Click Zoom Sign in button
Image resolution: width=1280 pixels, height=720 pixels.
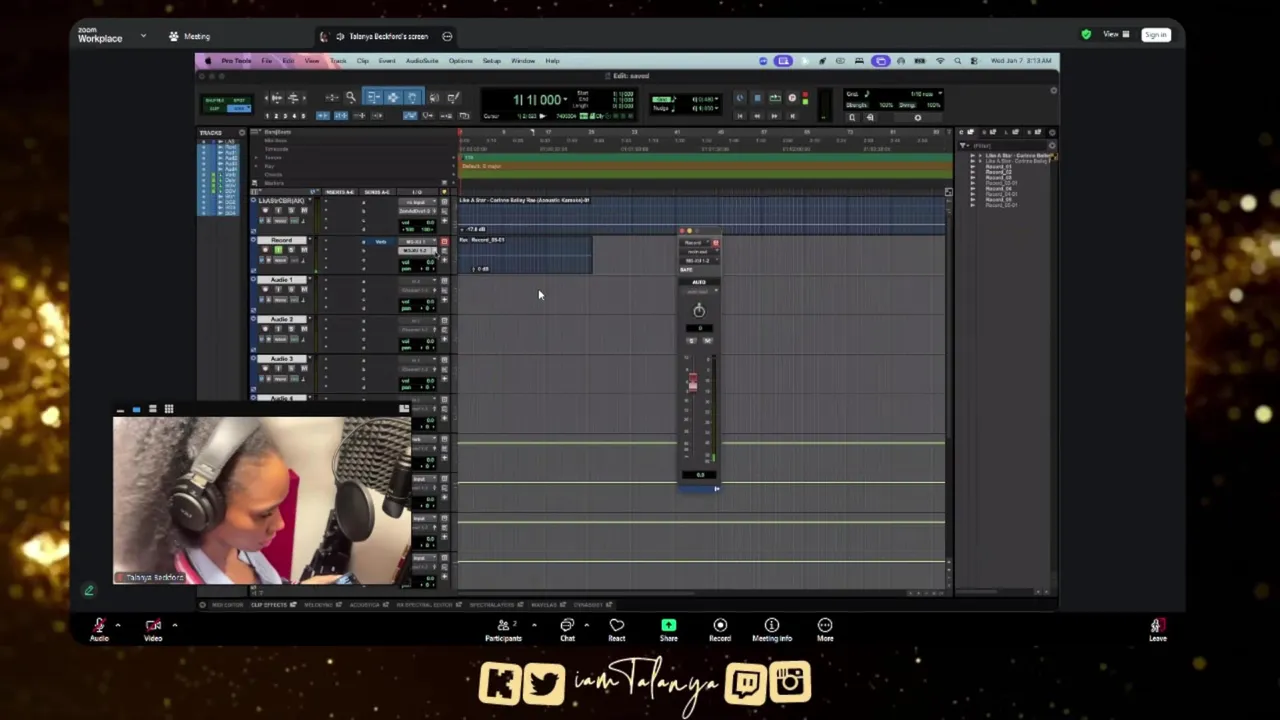pyautogui.click(x=1156, y=35)
